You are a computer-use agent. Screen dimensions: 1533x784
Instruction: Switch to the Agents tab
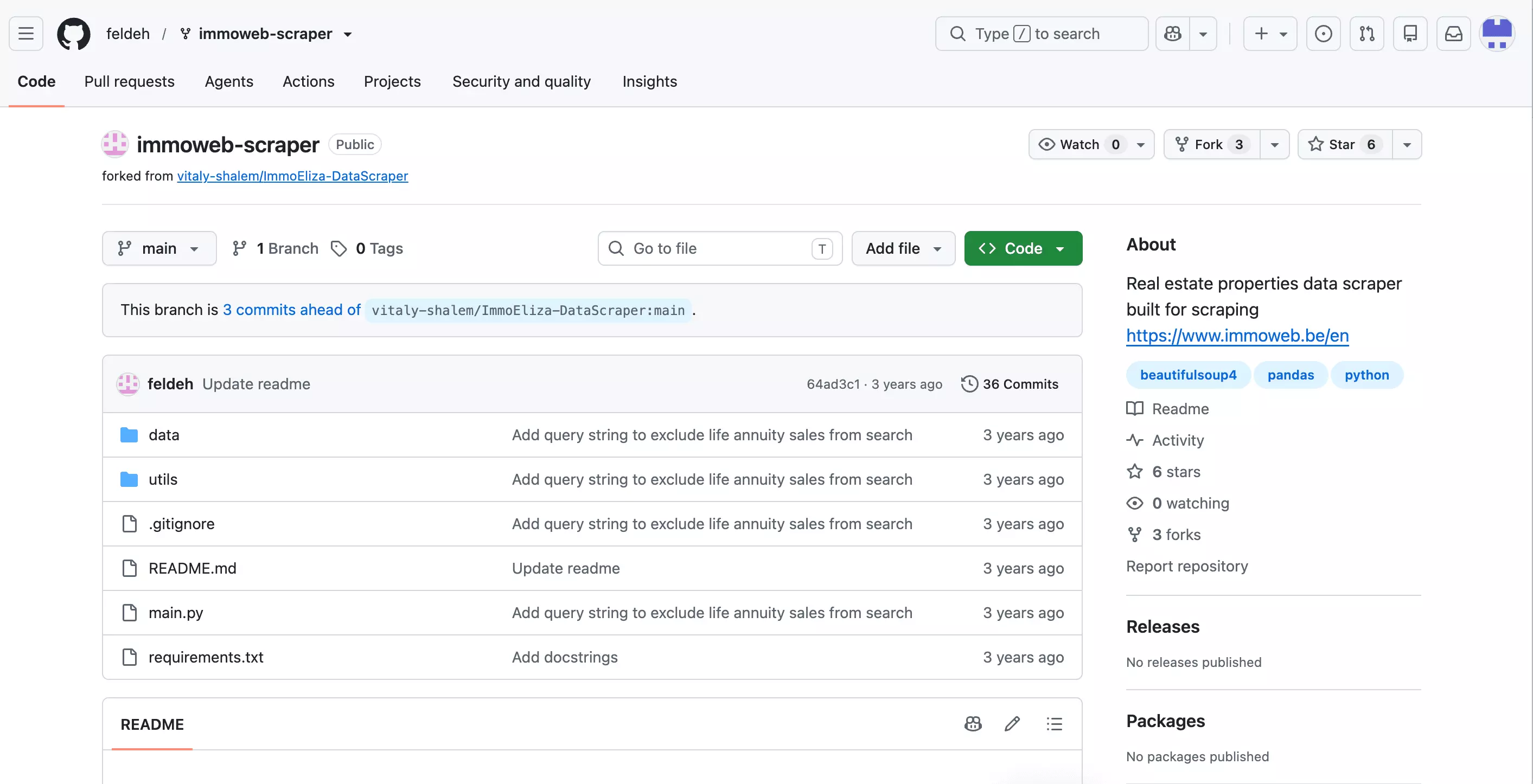click(228, 81)
